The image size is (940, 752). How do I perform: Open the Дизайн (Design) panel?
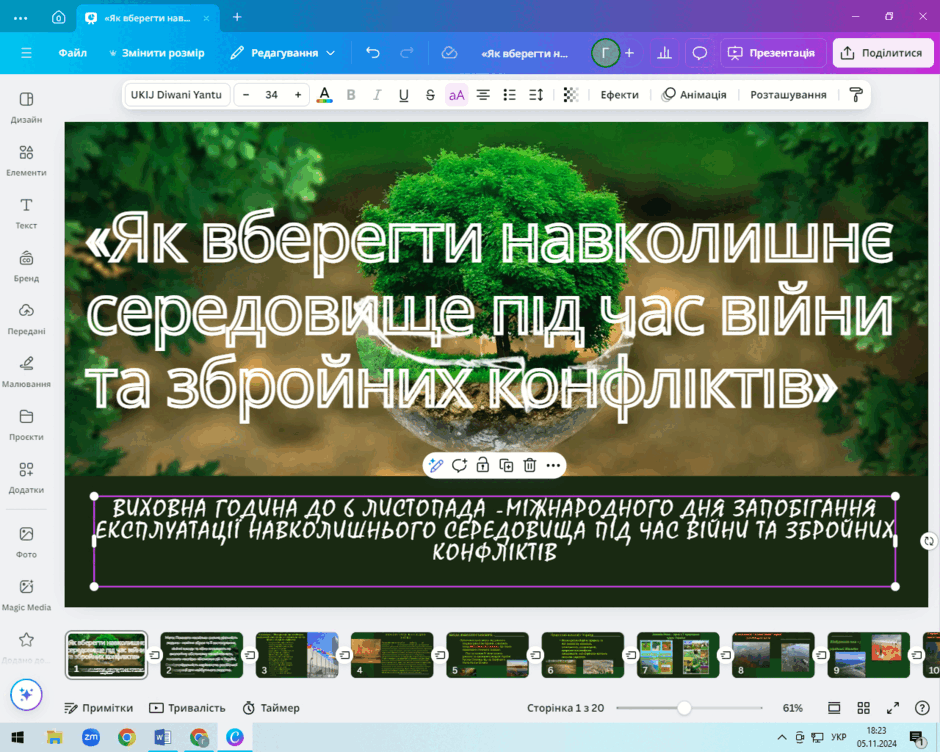click(26, 107)
